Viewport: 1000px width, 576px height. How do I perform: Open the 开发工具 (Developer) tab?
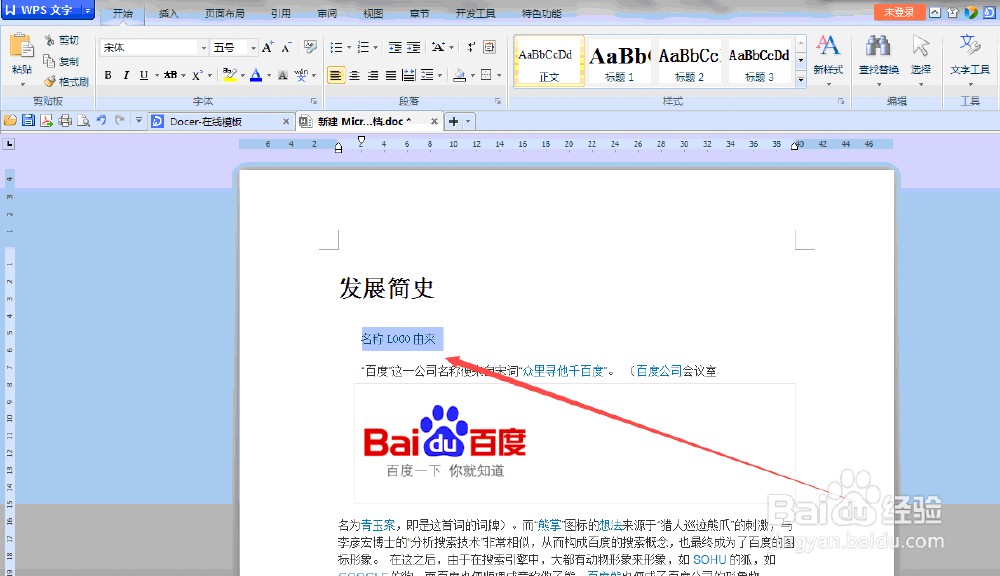[x=476, y=13]
